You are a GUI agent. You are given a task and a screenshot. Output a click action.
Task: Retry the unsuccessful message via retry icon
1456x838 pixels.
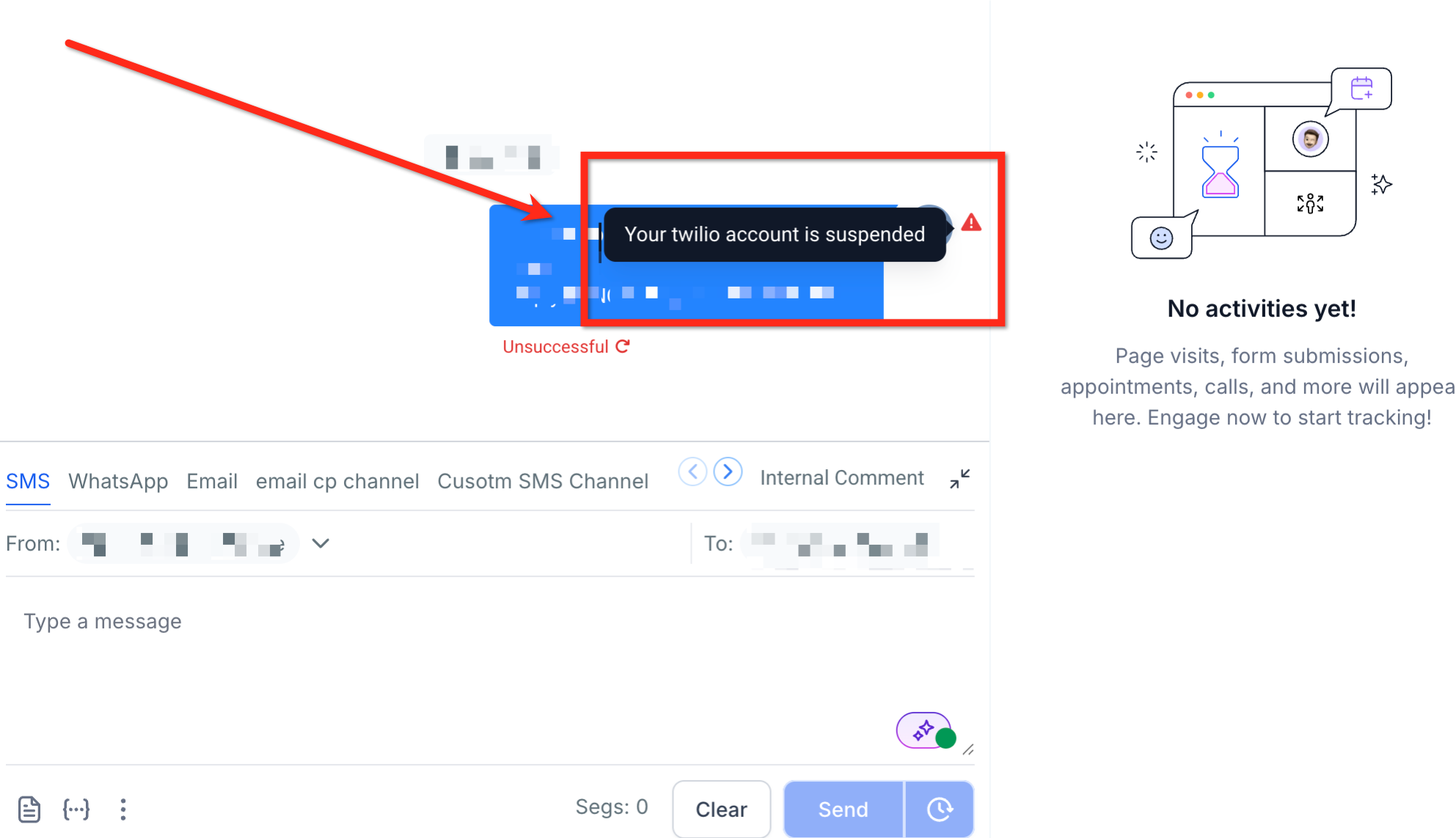(623, 346)
